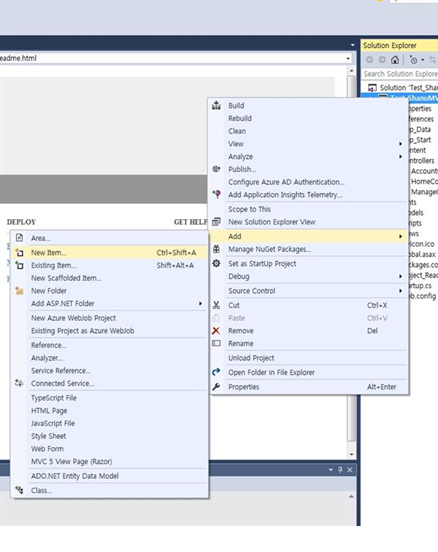This screenshot has height=552, width=438.
Task: Click the red Remove X icon
Action: click(x=216, y=331)
